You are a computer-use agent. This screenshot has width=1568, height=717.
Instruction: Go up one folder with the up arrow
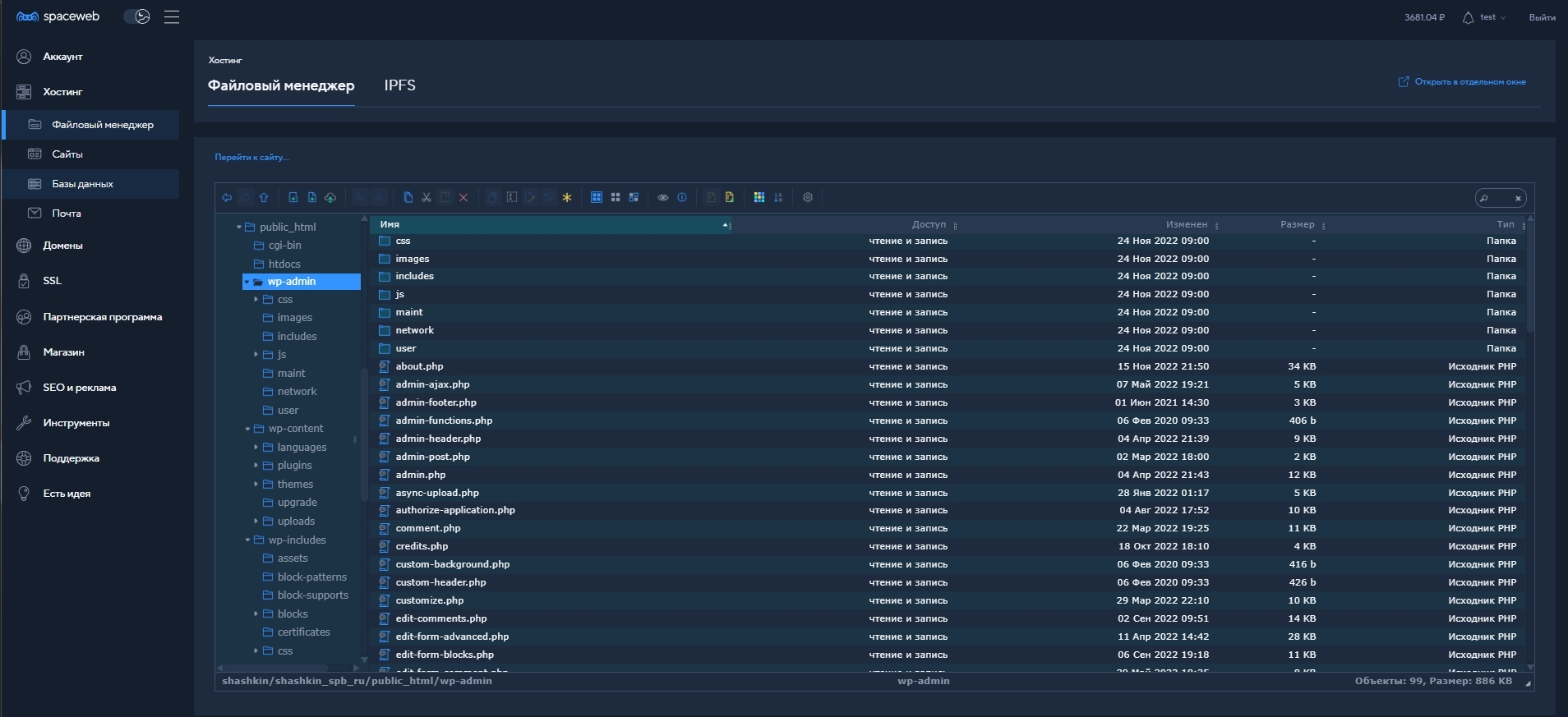(x=264, y=198)
